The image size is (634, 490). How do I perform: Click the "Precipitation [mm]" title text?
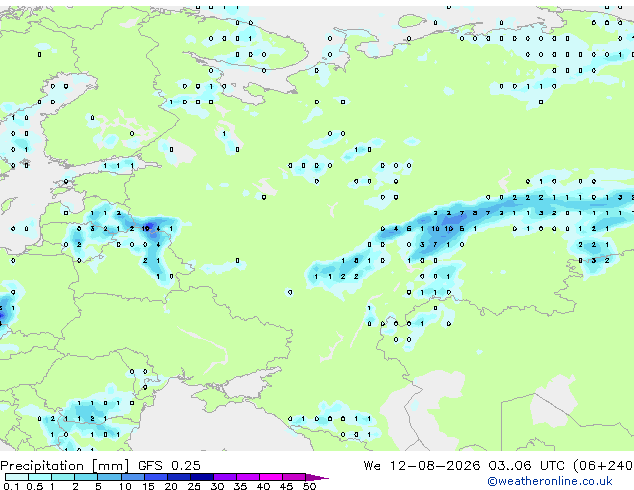click(64, 466)
